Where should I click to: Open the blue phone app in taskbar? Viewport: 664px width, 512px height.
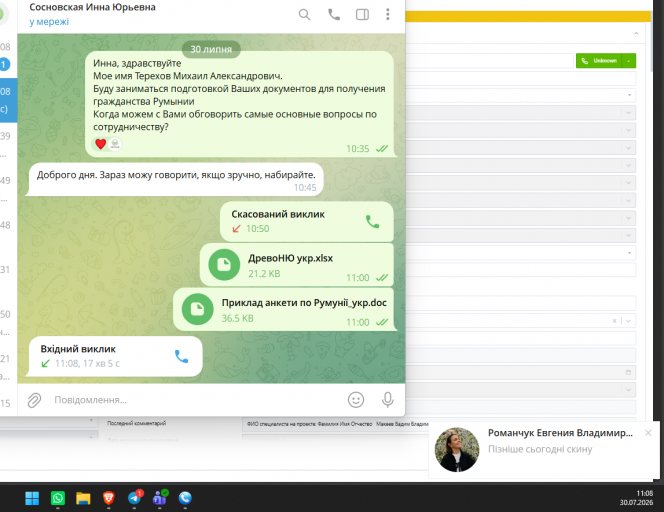click(x=185, y=498)
